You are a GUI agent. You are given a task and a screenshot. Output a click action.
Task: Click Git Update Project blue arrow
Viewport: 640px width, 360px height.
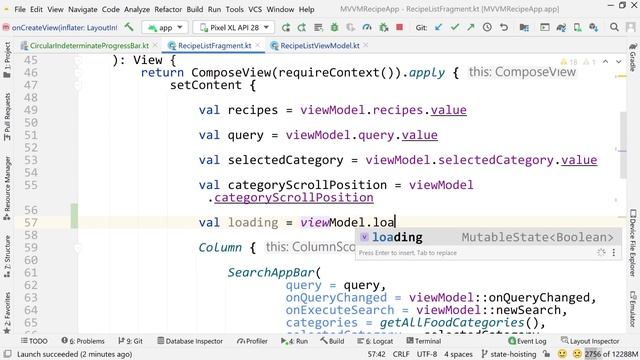438,27
